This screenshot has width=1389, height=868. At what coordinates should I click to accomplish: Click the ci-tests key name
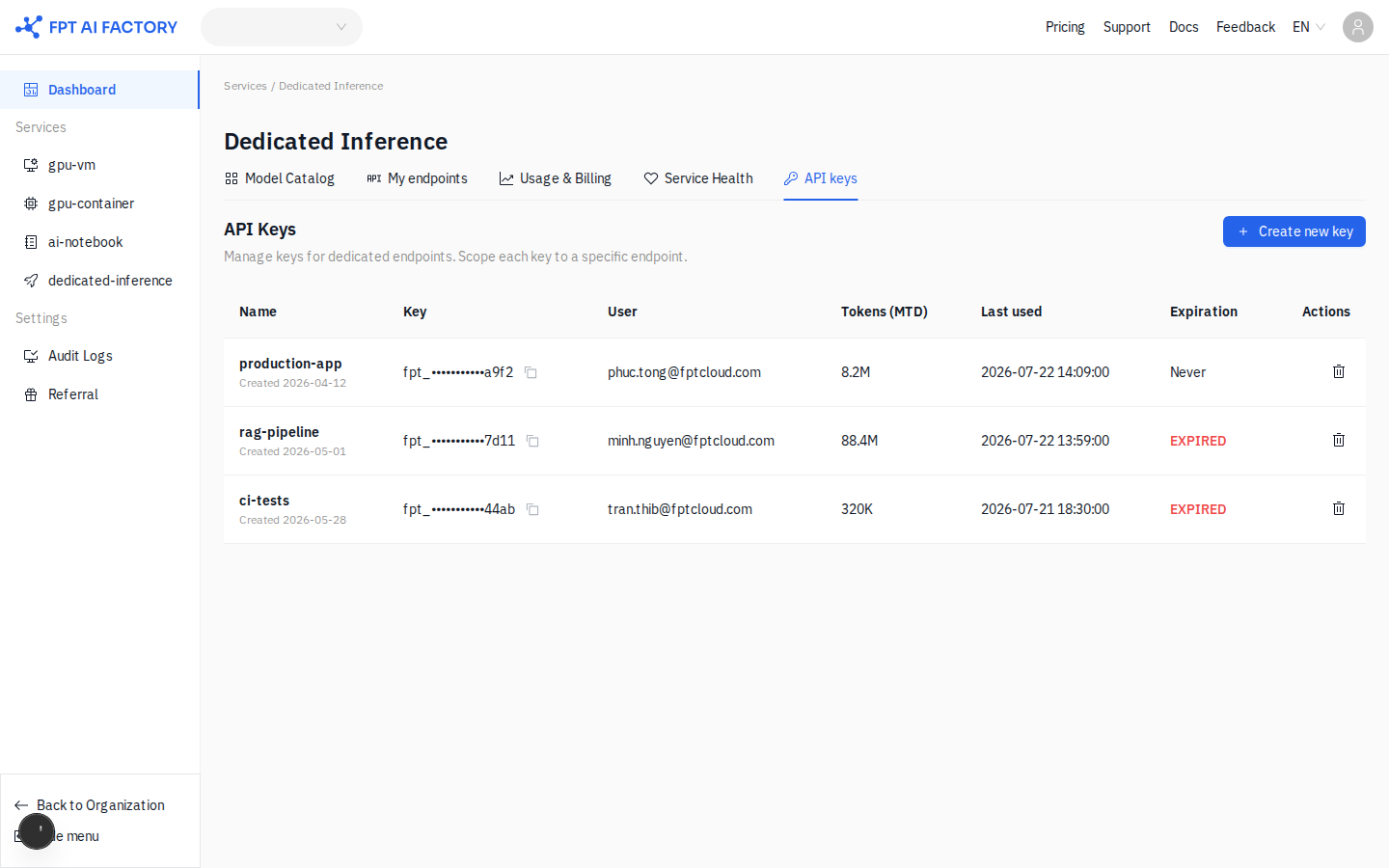264,501
